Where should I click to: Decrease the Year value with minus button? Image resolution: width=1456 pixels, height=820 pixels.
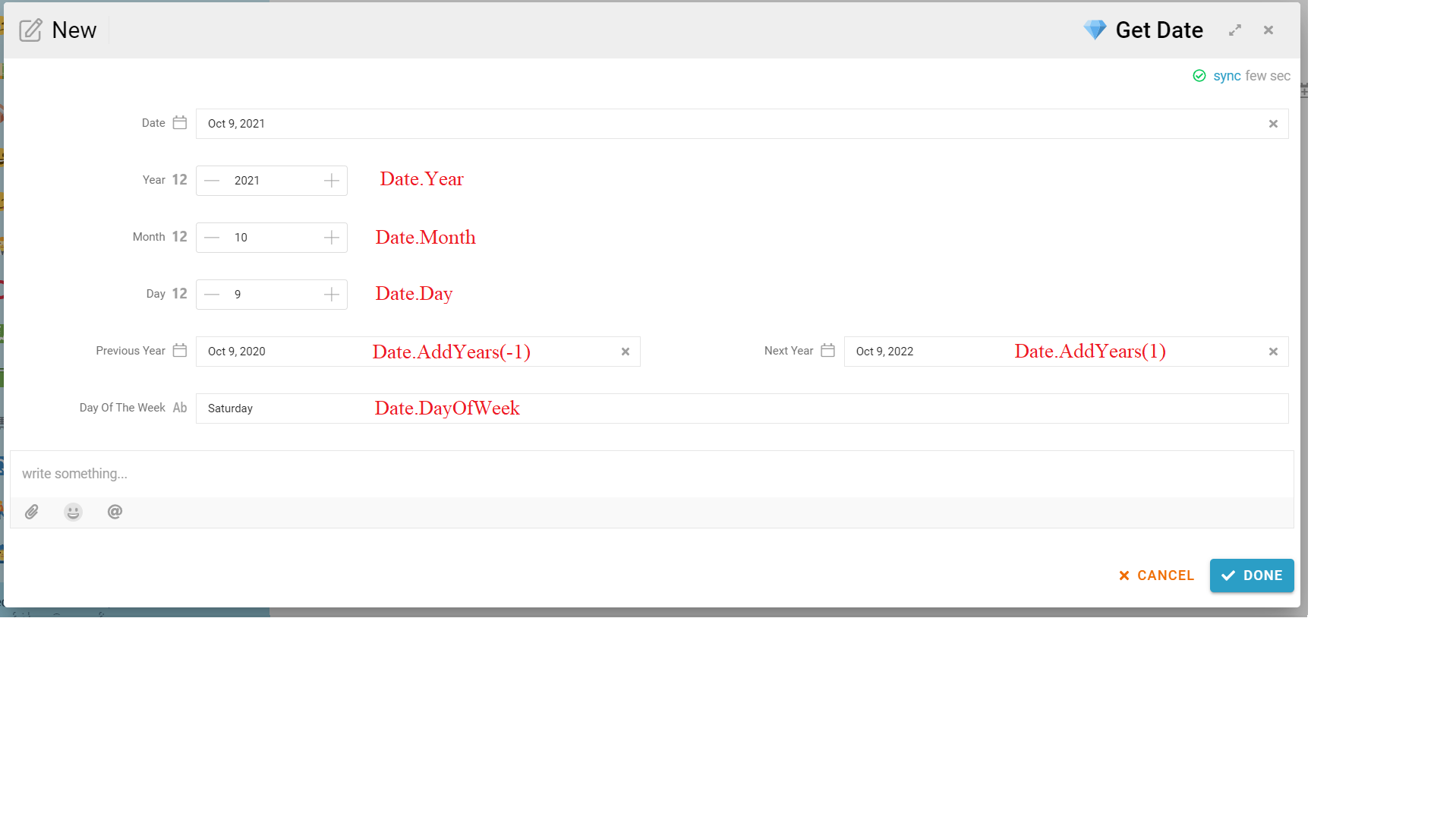point(212,181)
